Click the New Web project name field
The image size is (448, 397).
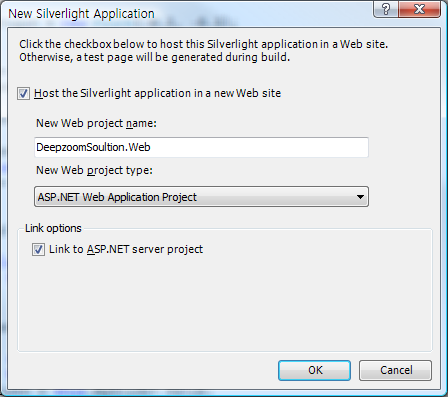click(x=201, y=147)
